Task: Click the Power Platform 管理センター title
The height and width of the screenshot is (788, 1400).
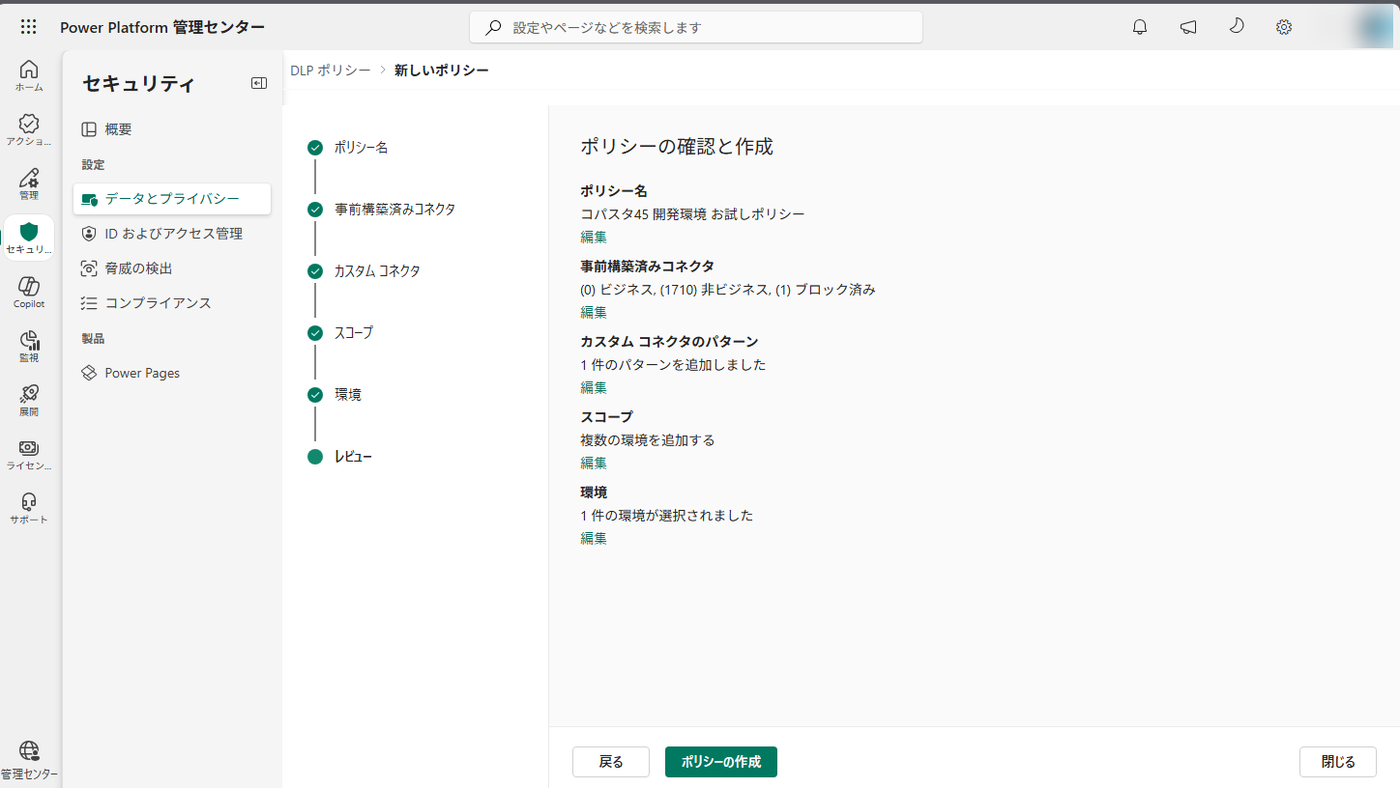Action: (x=163, y=27)
